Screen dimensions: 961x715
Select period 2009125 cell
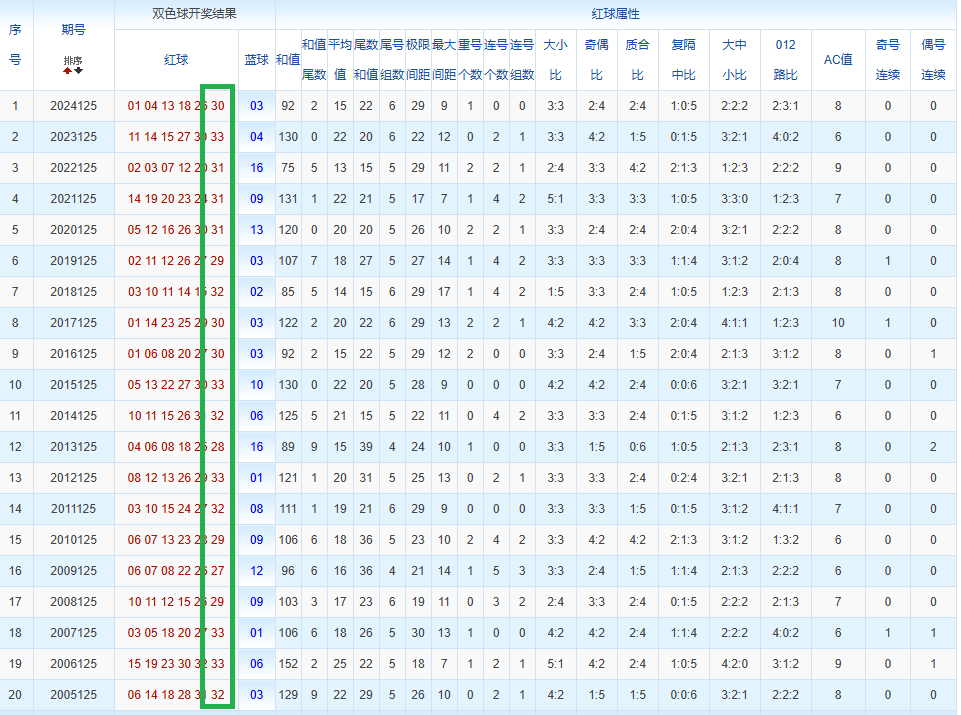[x=74, y=570]
